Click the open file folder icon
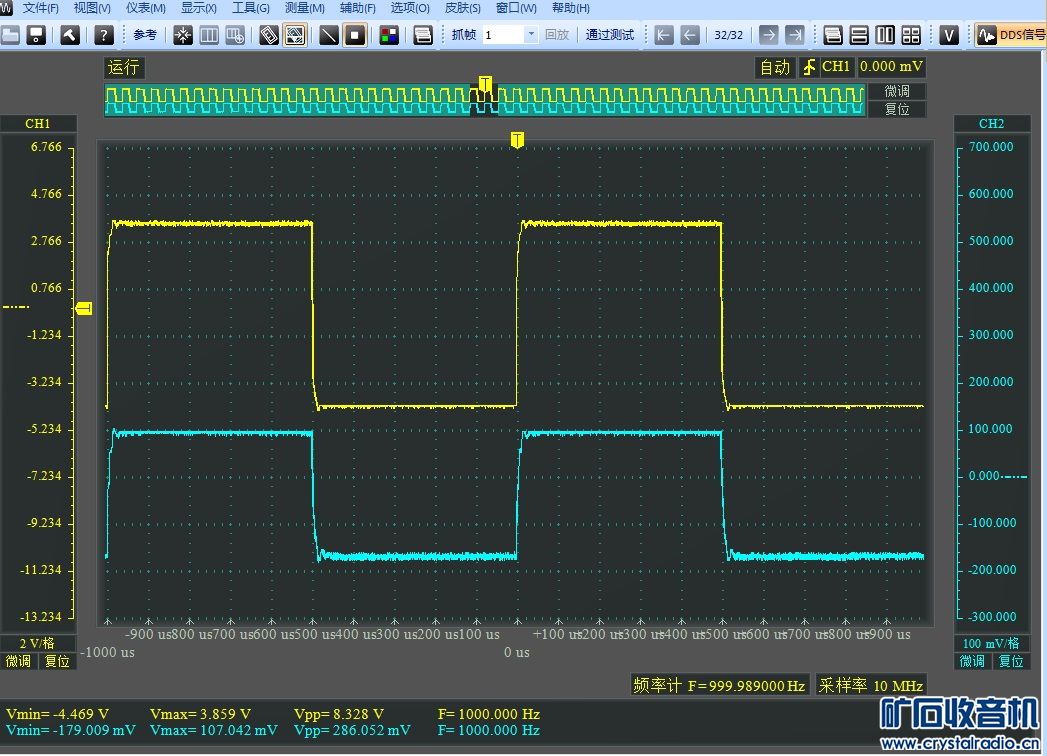The image size is (1047, 756). (x=10, y=35)
